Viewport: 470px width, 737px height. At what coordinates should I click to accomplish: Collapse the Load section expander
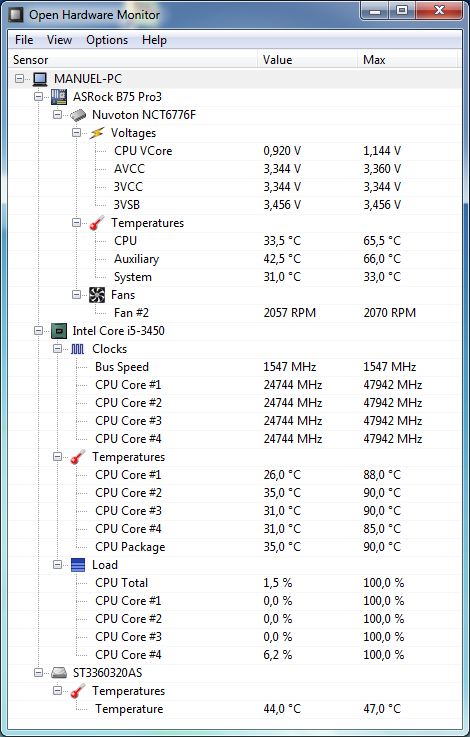click(x=57, y=565)
